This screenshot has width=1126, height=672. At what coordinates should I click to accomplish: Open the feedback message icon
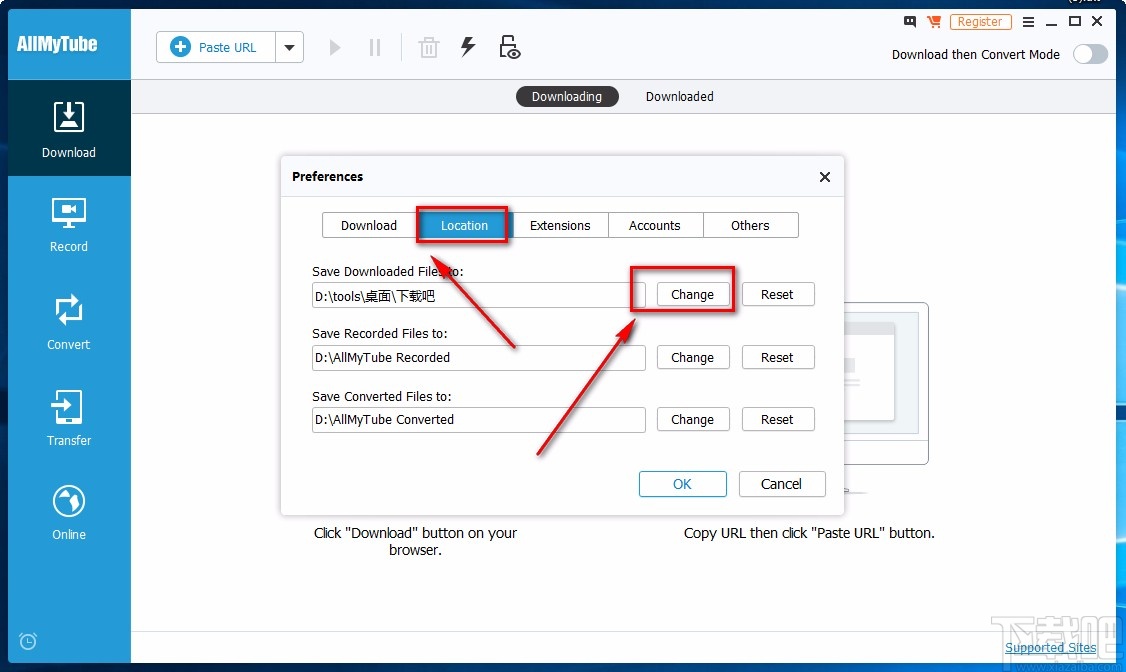910,22
